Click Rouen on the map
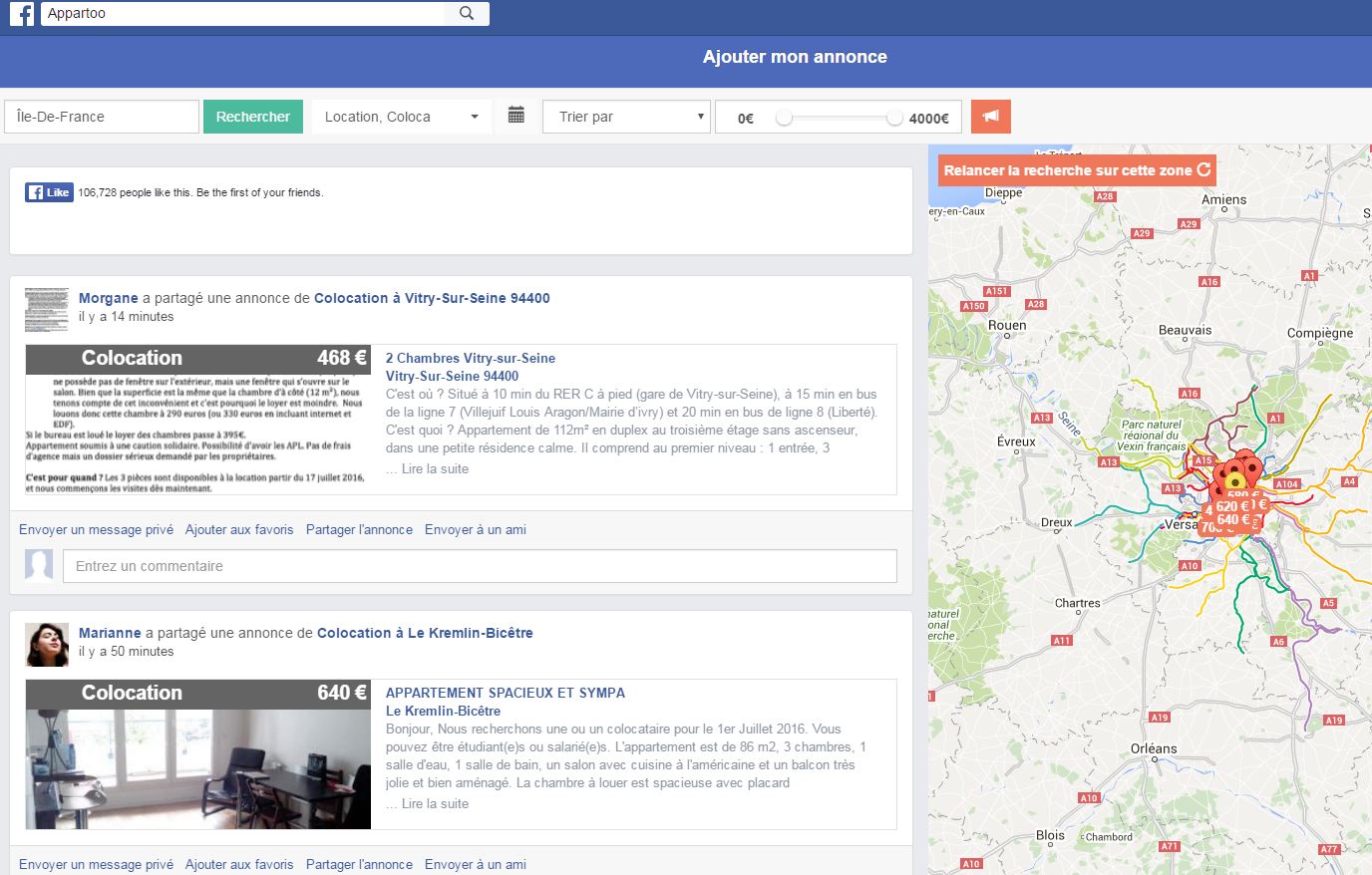This screenshot has width=1372, height=875. click(x=1007, y=325)
